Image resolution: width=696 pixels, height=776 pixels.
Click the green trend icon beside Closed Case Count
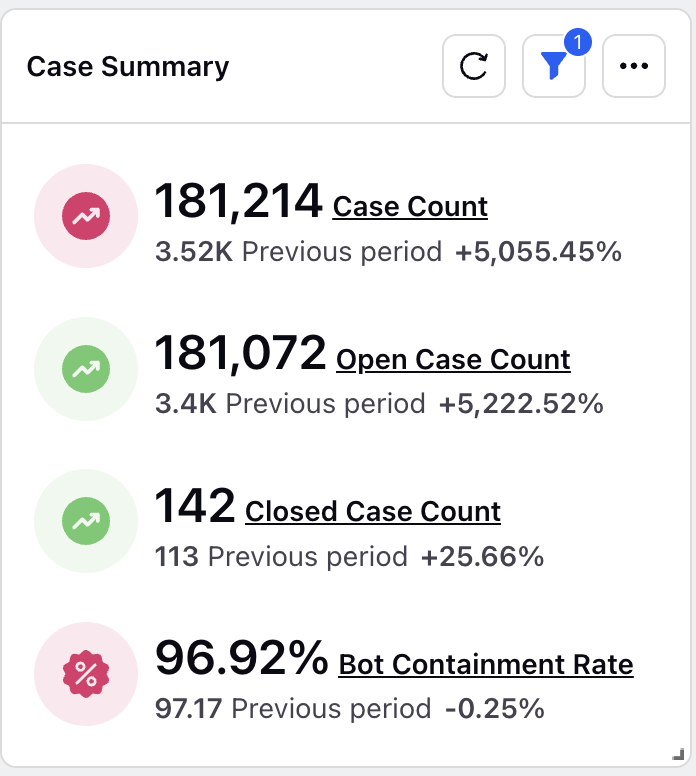(x=86, y=521)
